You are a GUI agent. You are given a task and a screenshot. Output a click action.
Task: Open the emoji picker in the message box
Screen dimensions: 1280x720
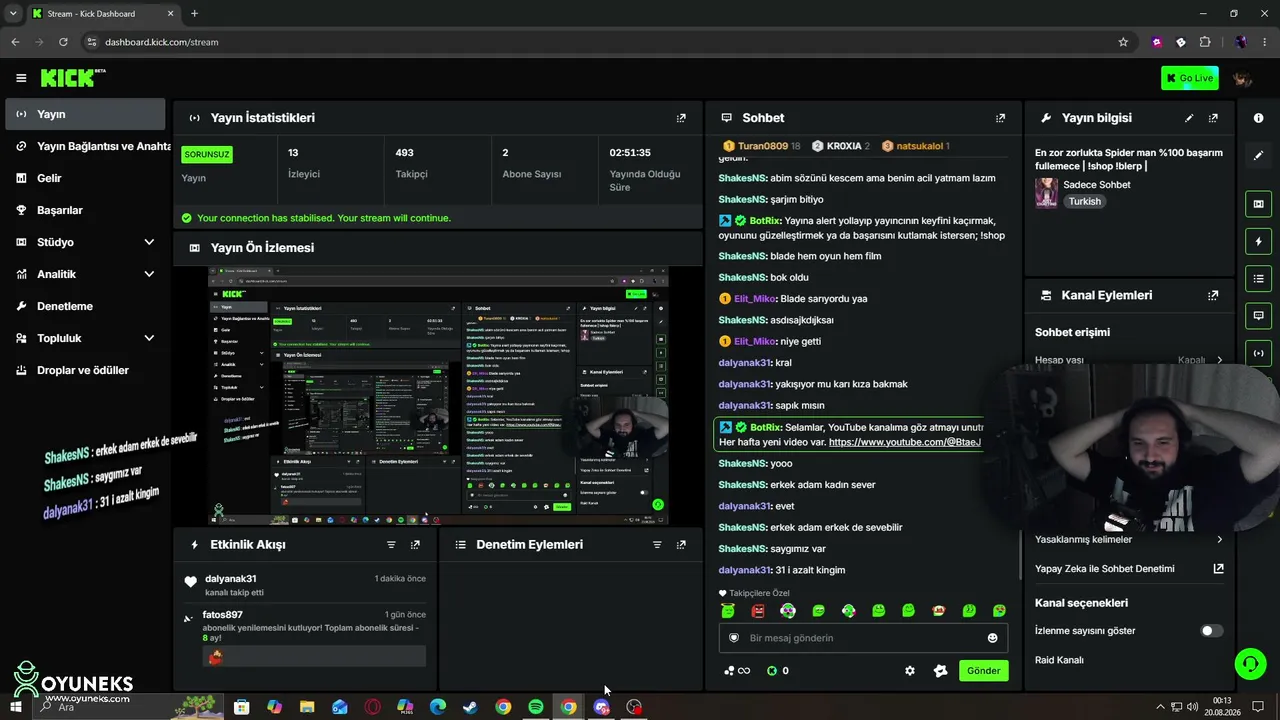(992, 638)
